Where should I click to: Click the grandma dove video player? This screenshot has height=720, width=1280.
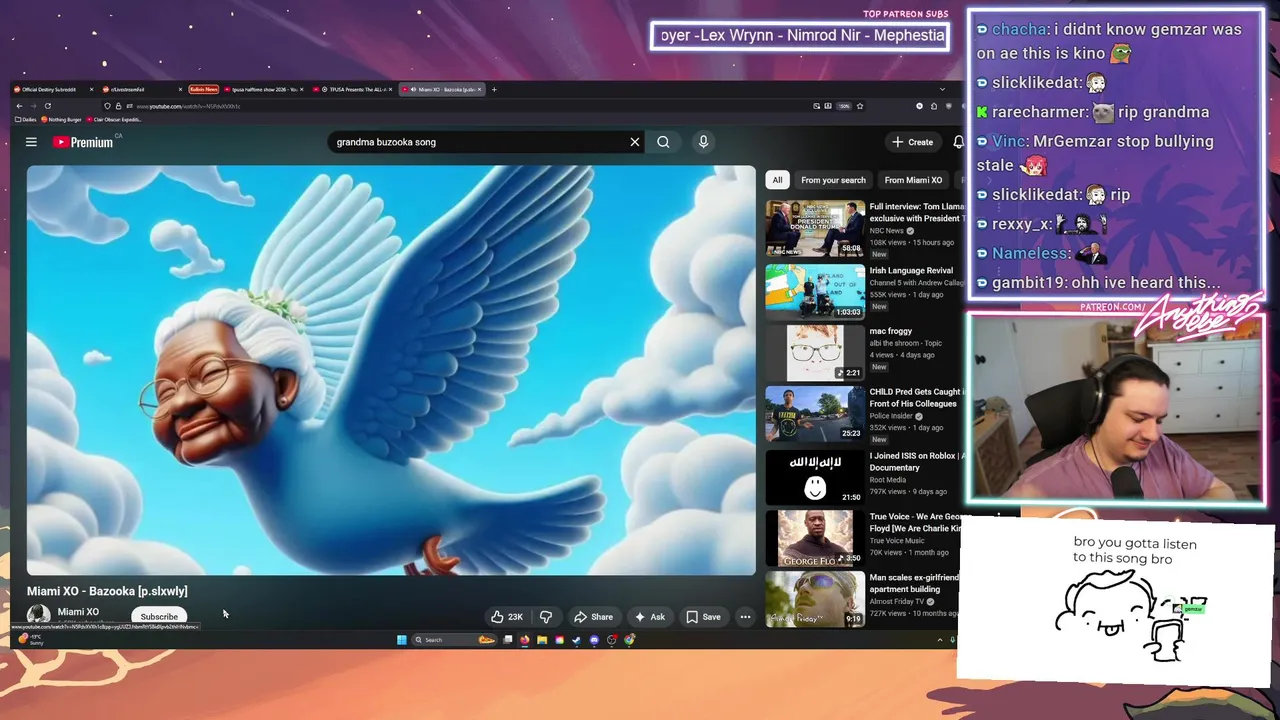click(391, 370)
